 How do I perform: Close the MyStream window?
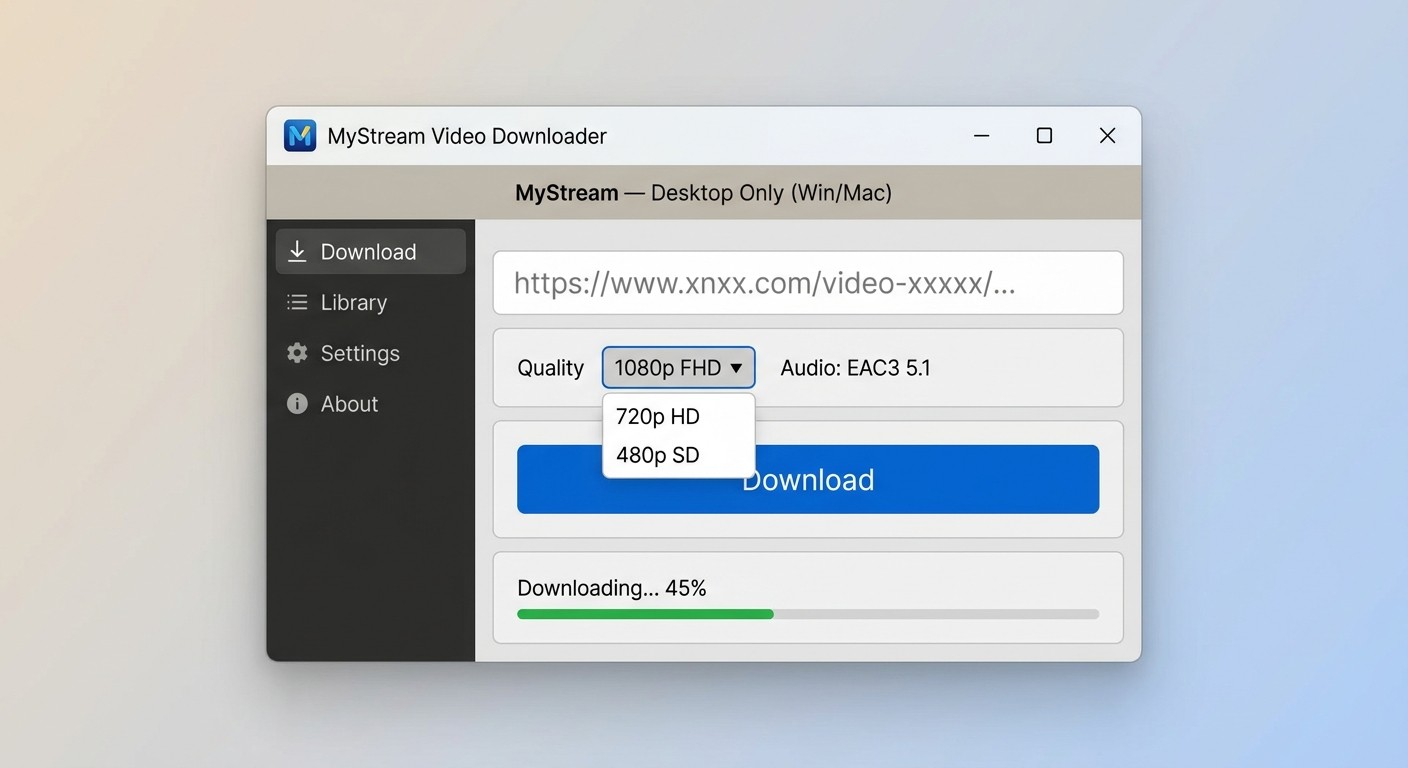tap(1107, 136)
